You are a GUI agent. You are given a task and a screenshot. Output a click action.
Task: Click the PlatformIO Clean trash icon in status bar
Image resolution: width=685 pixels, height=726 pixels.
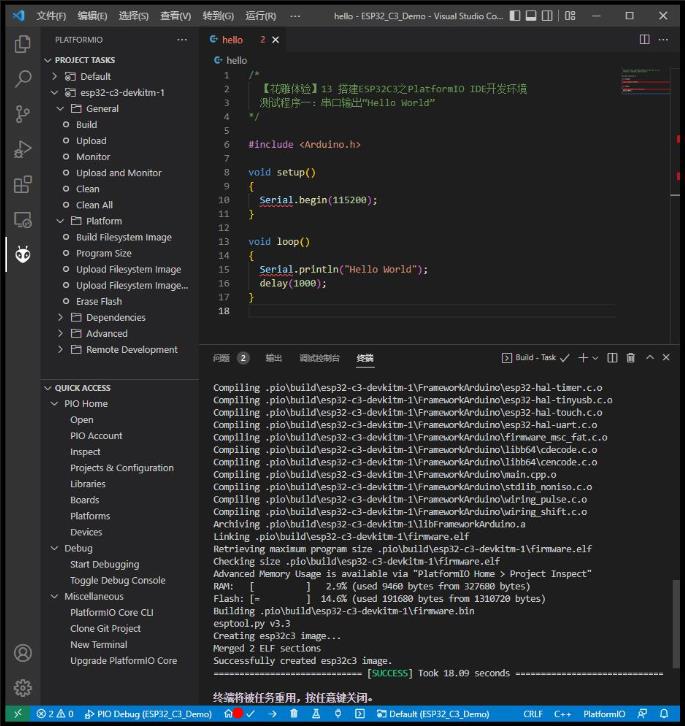294,713
